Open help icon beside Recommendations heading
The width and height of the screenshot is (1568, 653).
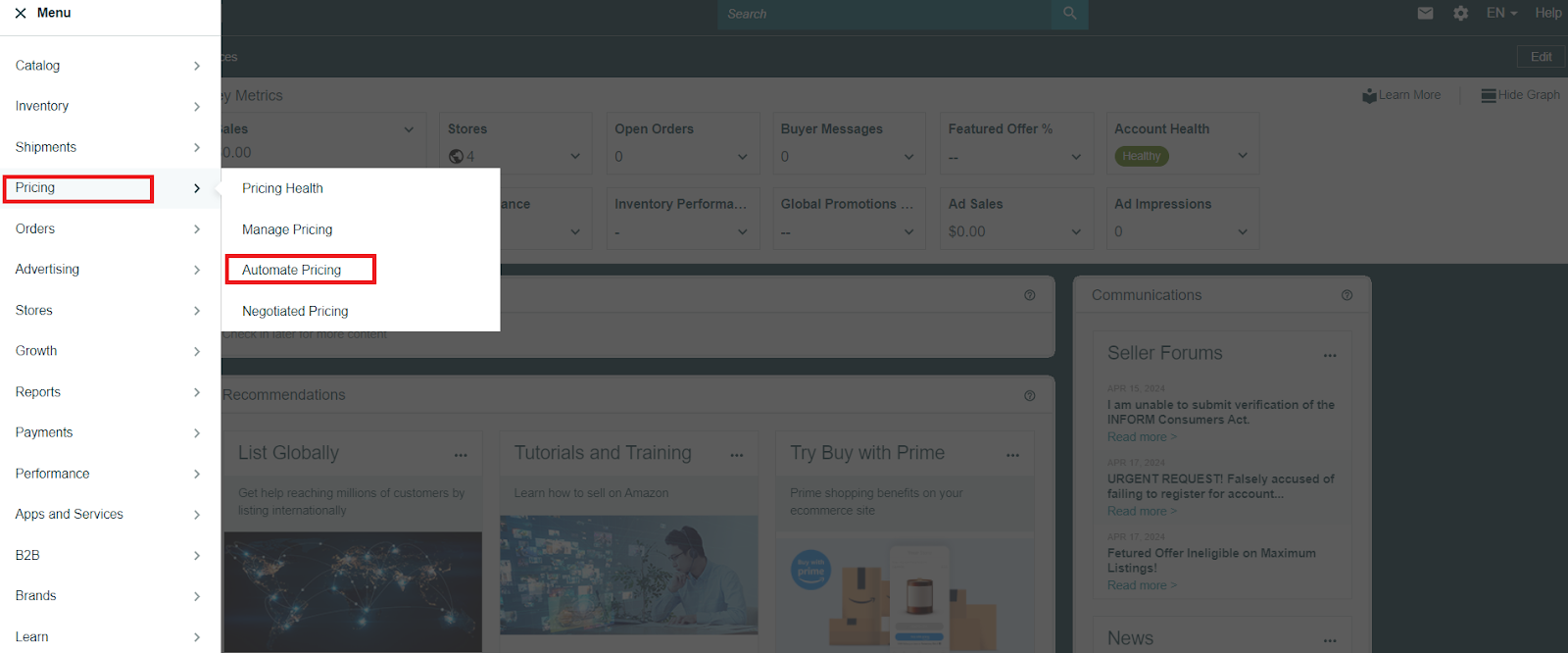1029,395
